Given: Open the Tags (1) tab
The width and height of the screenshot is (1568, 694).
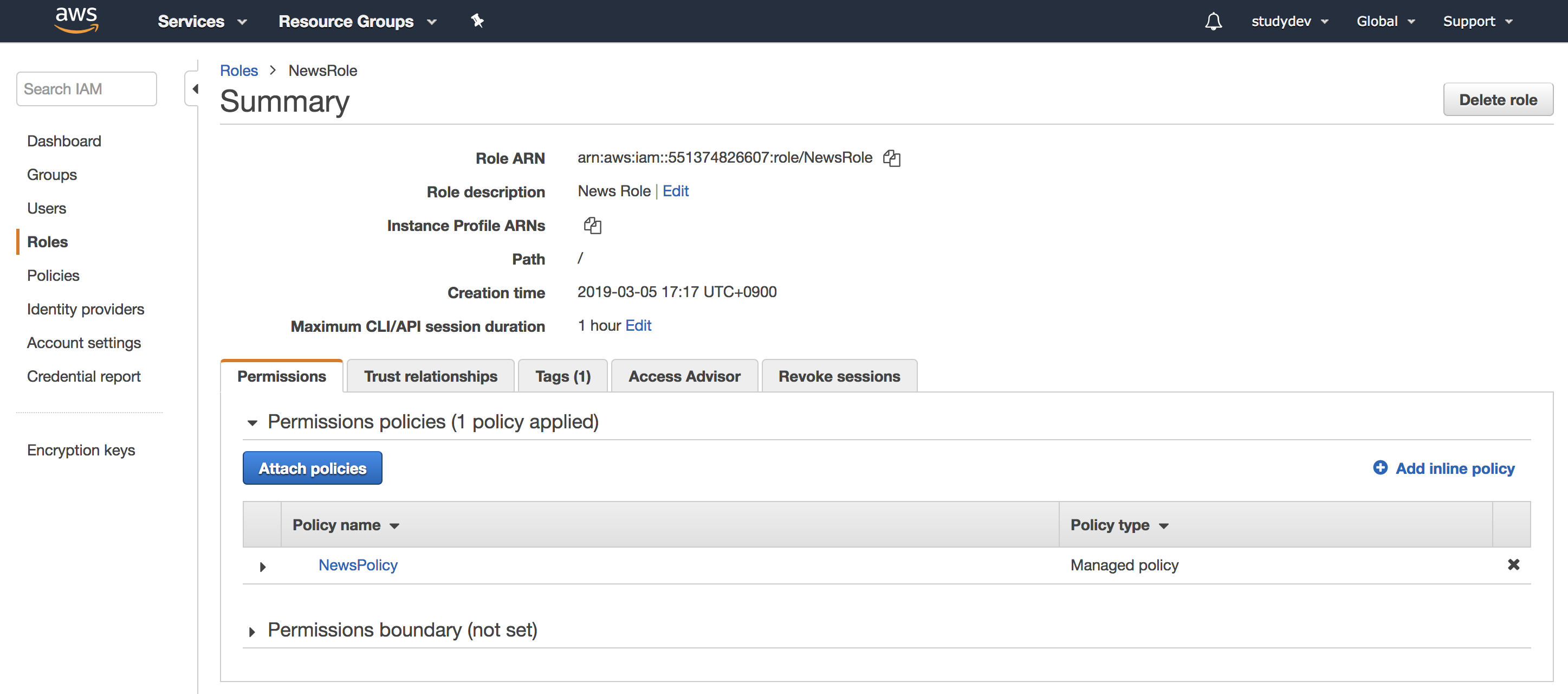Looking at the screenshot, I should coord(562,376).
